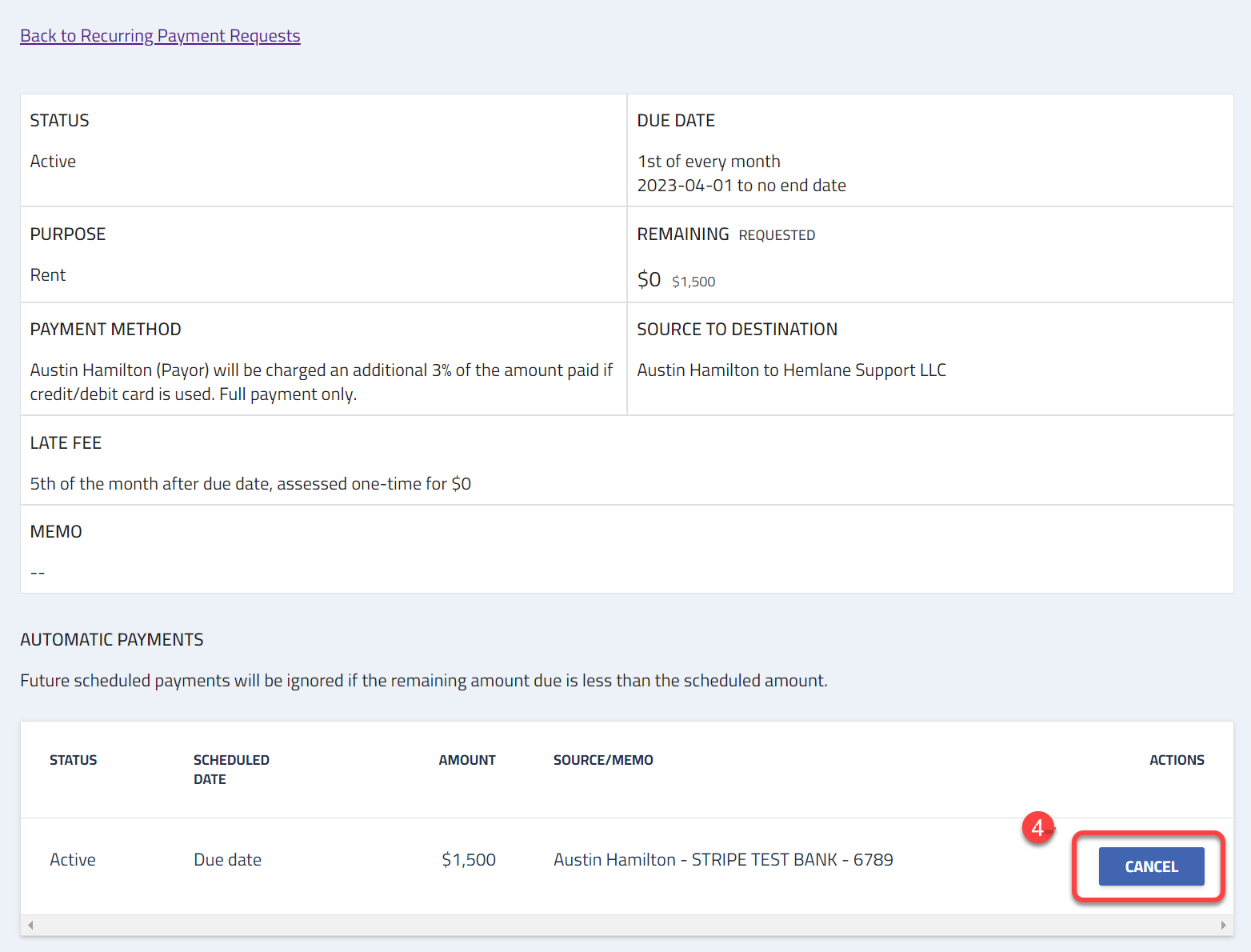Click the AUTOMATIC PAYMENTS heading
The height and width of the screenshot is (952, 1251).
coord(111,639)
